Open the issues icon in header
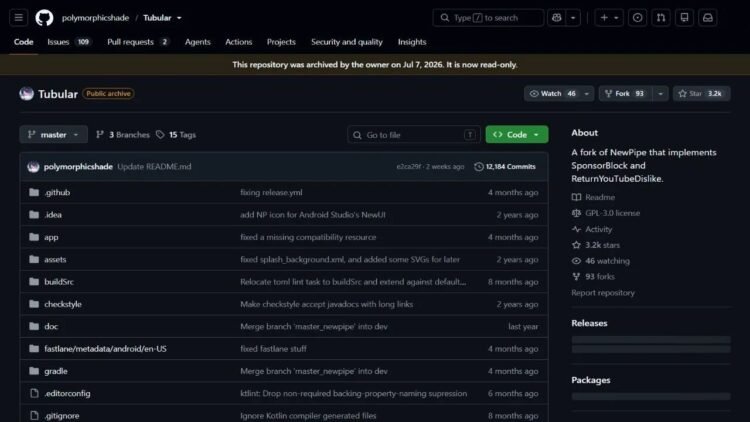Screen dimensions: 750x422 638,18
